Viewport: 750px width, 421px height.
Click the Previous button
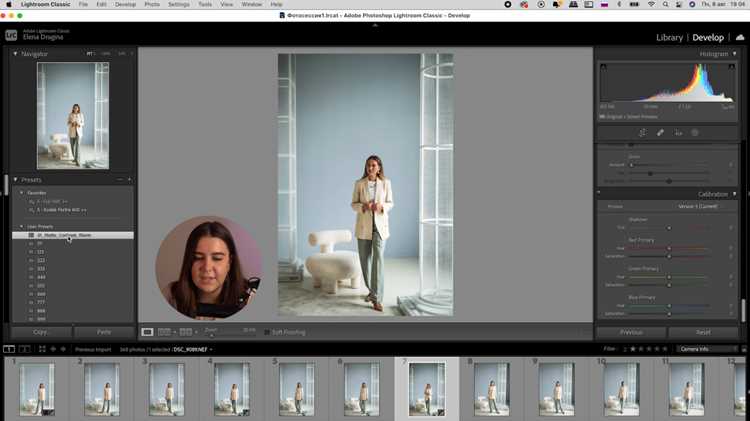[x=631, y=332]
